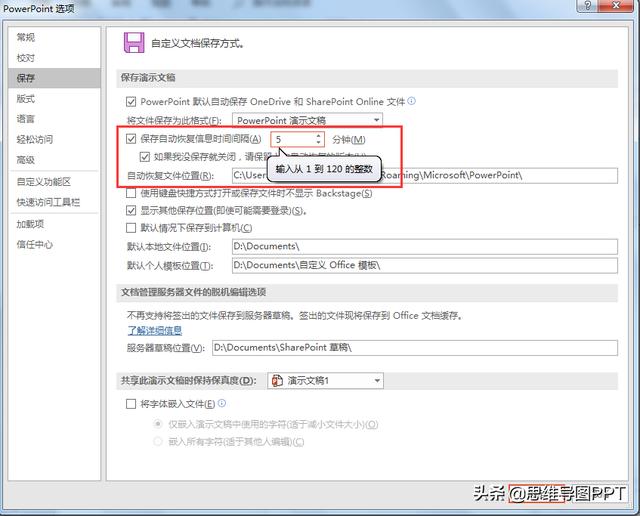Open the 加载项 category
Viewport: 640px width, 516px height.
point(30,224)
